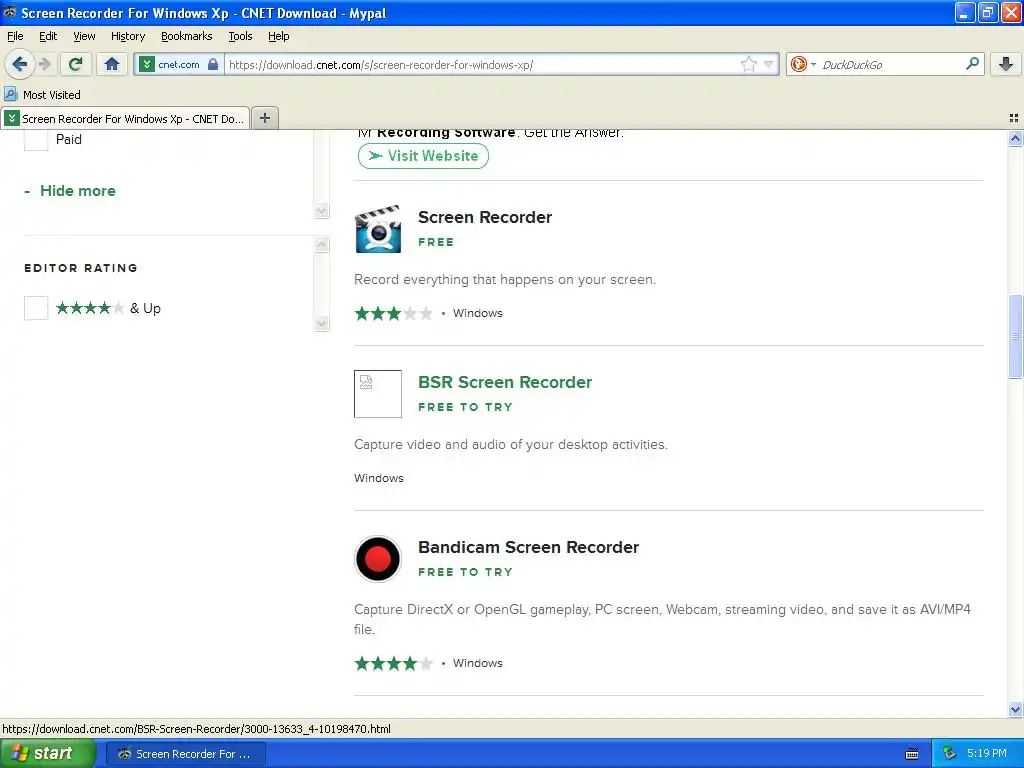Screen dimensions: 1024x768
Task: Open the History menu
Action: pos(127,37)
